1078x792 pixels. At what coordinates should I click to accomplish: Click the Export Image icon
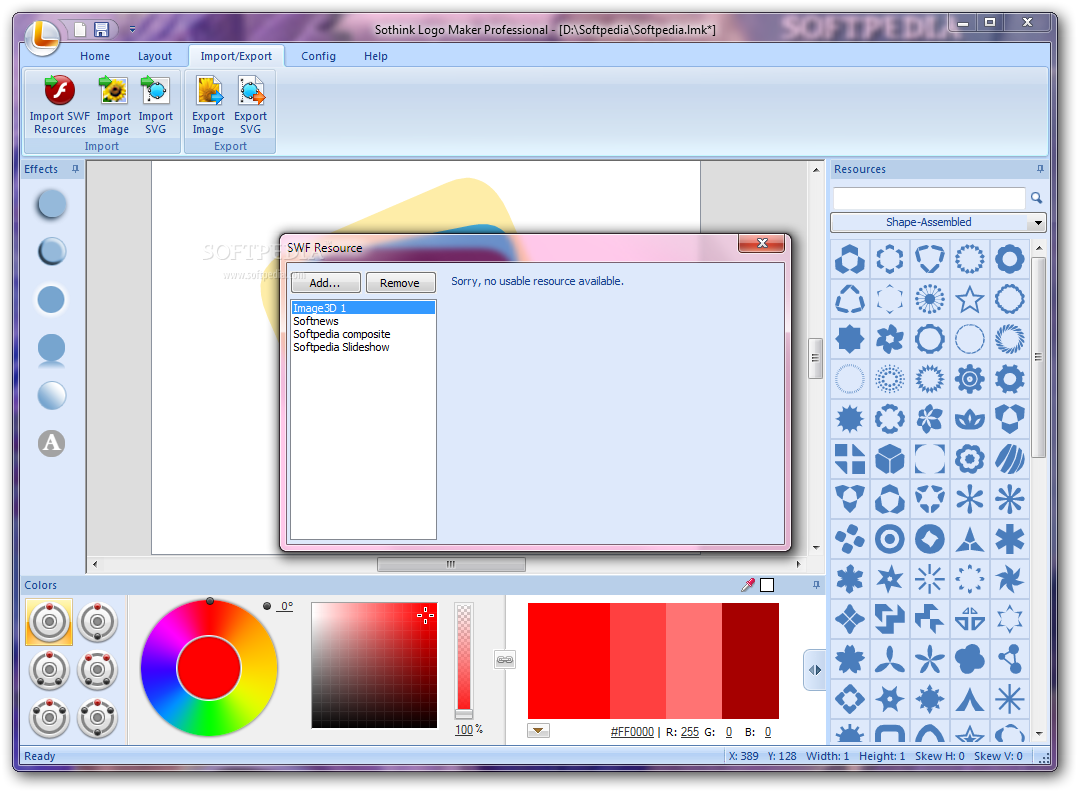click(x=208, y=104)
